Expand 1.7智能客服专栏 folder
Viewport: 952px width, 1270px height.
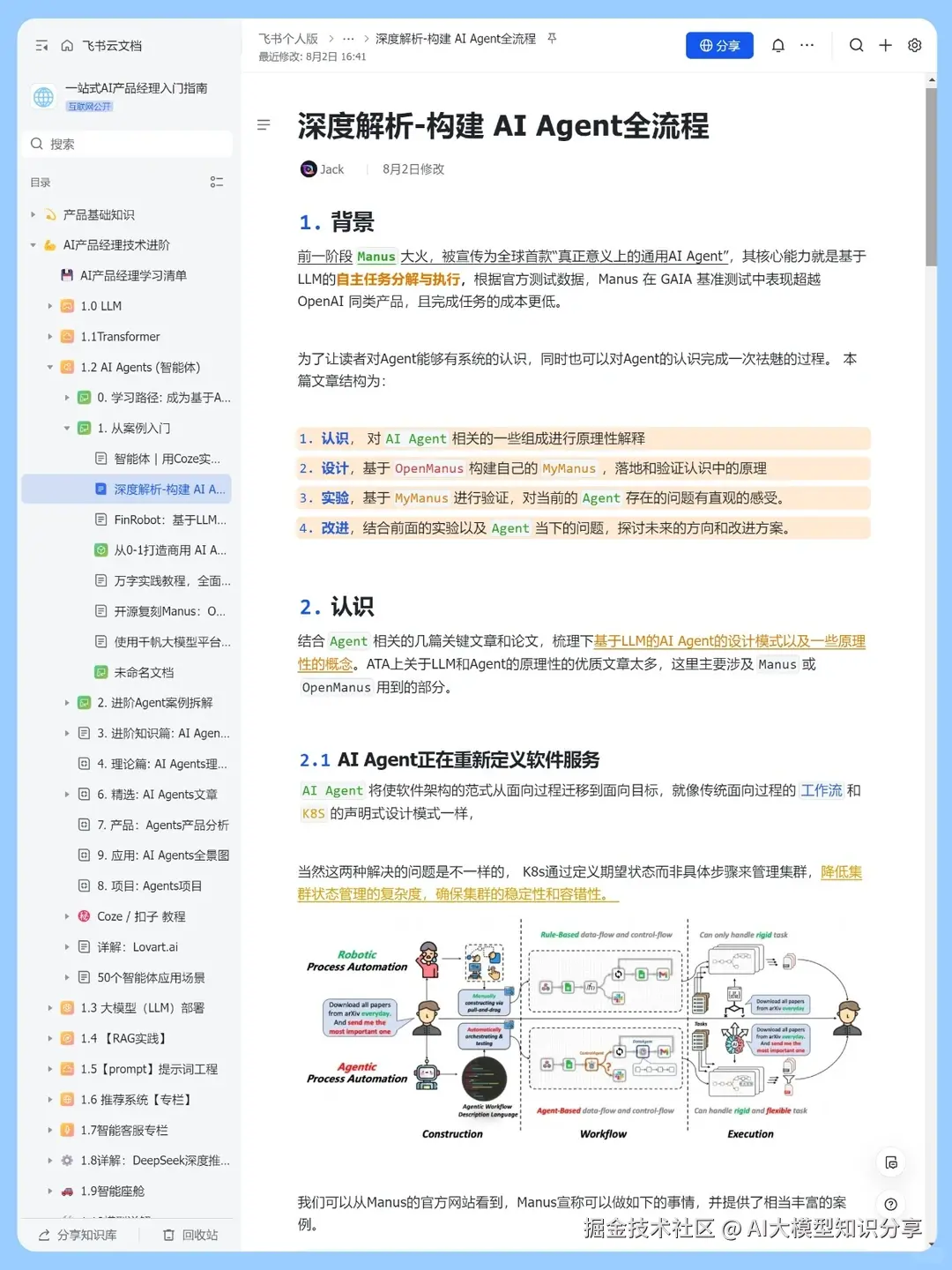[50, 1131]
